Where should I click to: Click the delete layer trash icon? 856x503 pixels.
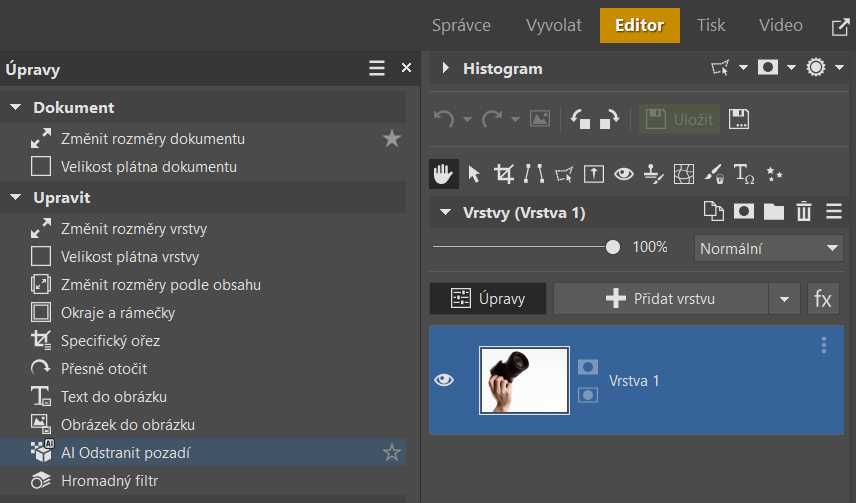coord(804,211)
